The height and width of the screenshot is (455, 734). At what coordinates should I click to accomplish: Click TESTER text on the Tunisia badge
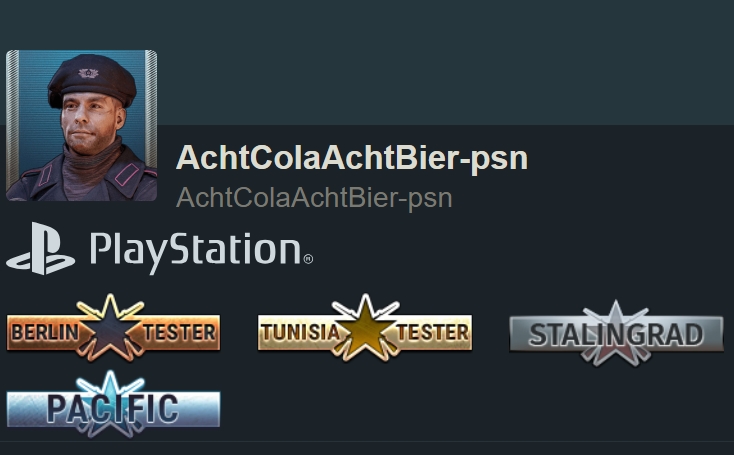433,332
